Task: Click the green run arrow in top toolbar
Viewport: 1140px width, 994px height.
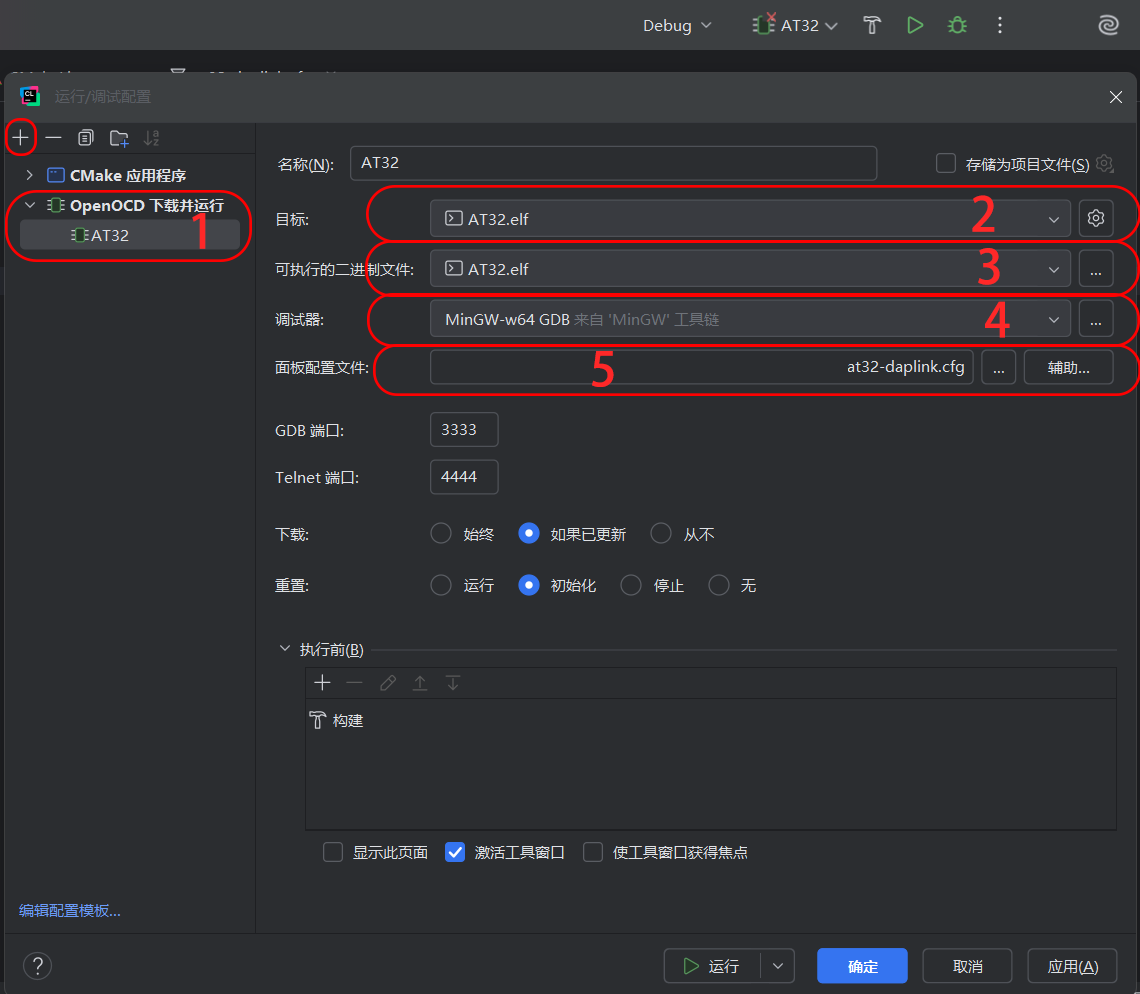Action: point(914,26)
